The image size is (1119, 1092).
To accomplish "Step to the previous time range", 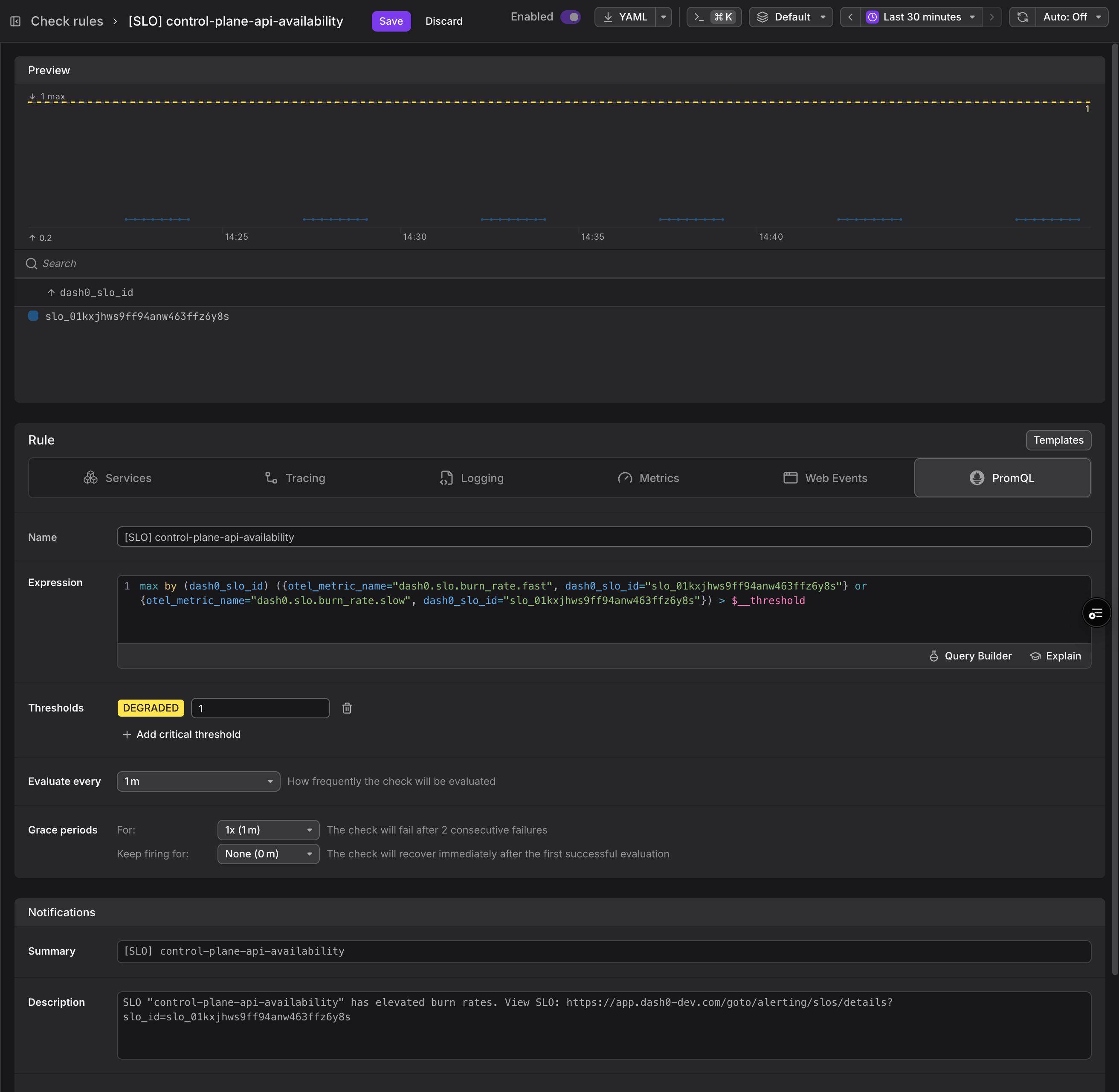I will pos(850,17).
